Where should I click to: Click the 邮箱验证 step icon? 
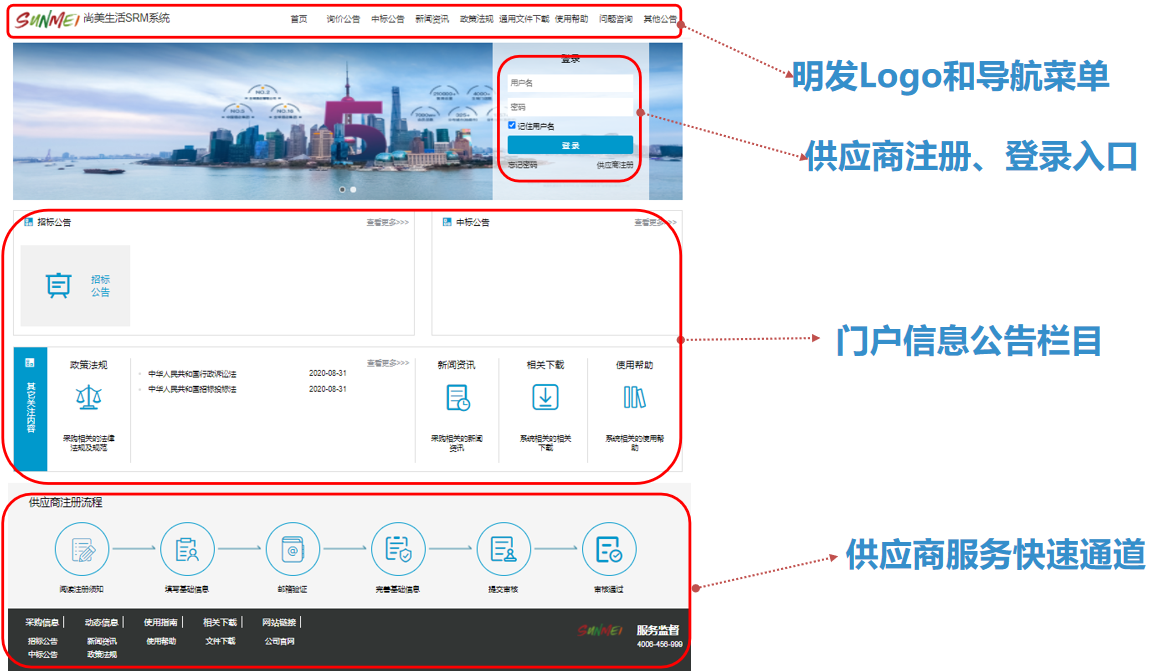point(293,549)
